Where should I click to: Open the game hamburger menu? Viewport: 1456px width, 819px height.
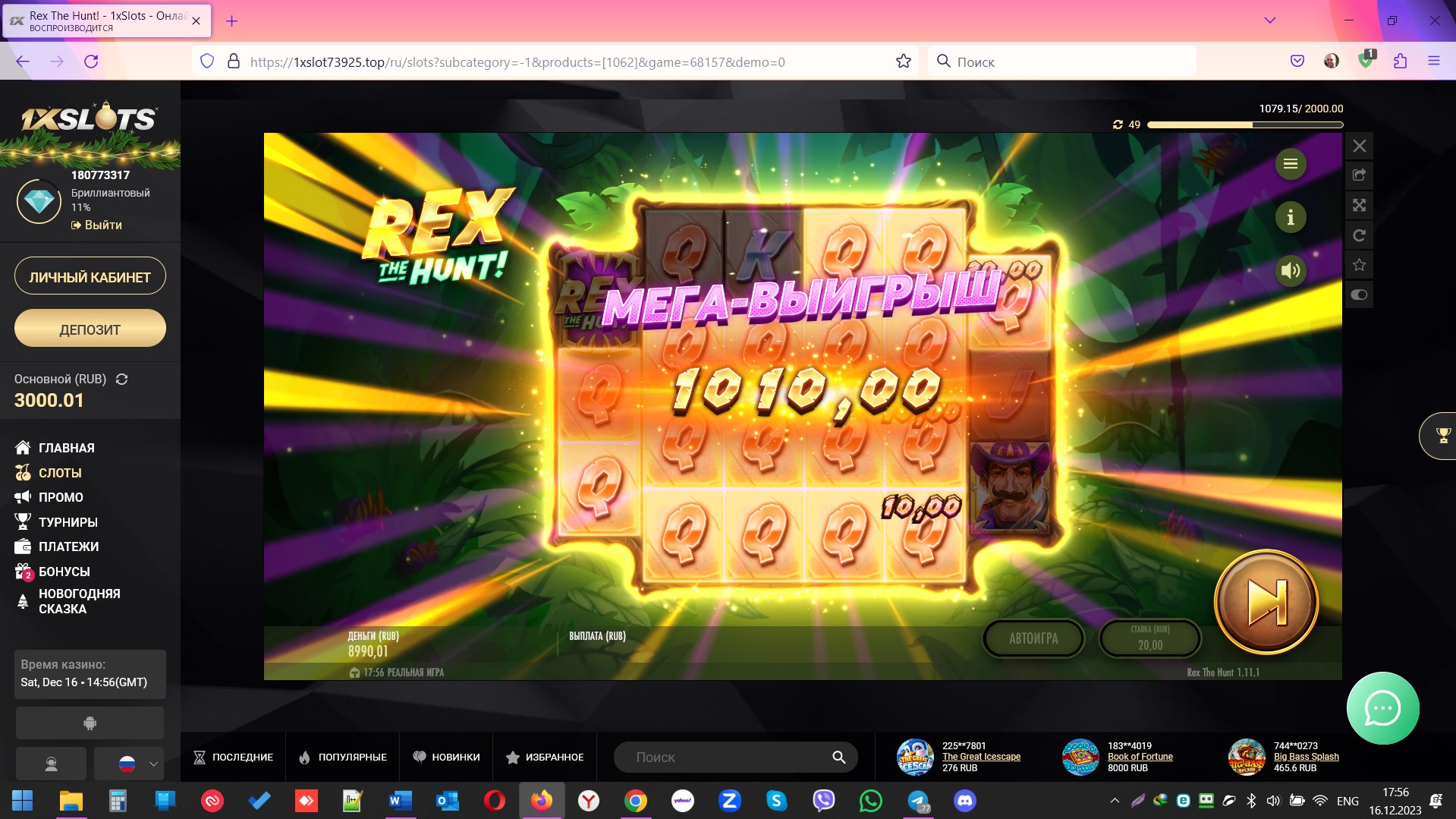1290,164
